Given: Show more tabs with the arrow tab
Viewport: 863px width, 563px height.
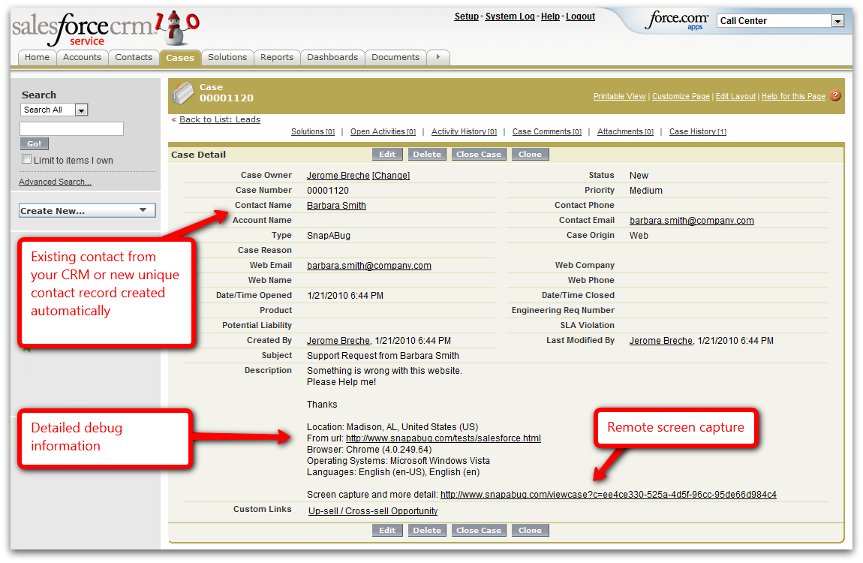Looking at the screenshot, I should [x=438, y=57].
